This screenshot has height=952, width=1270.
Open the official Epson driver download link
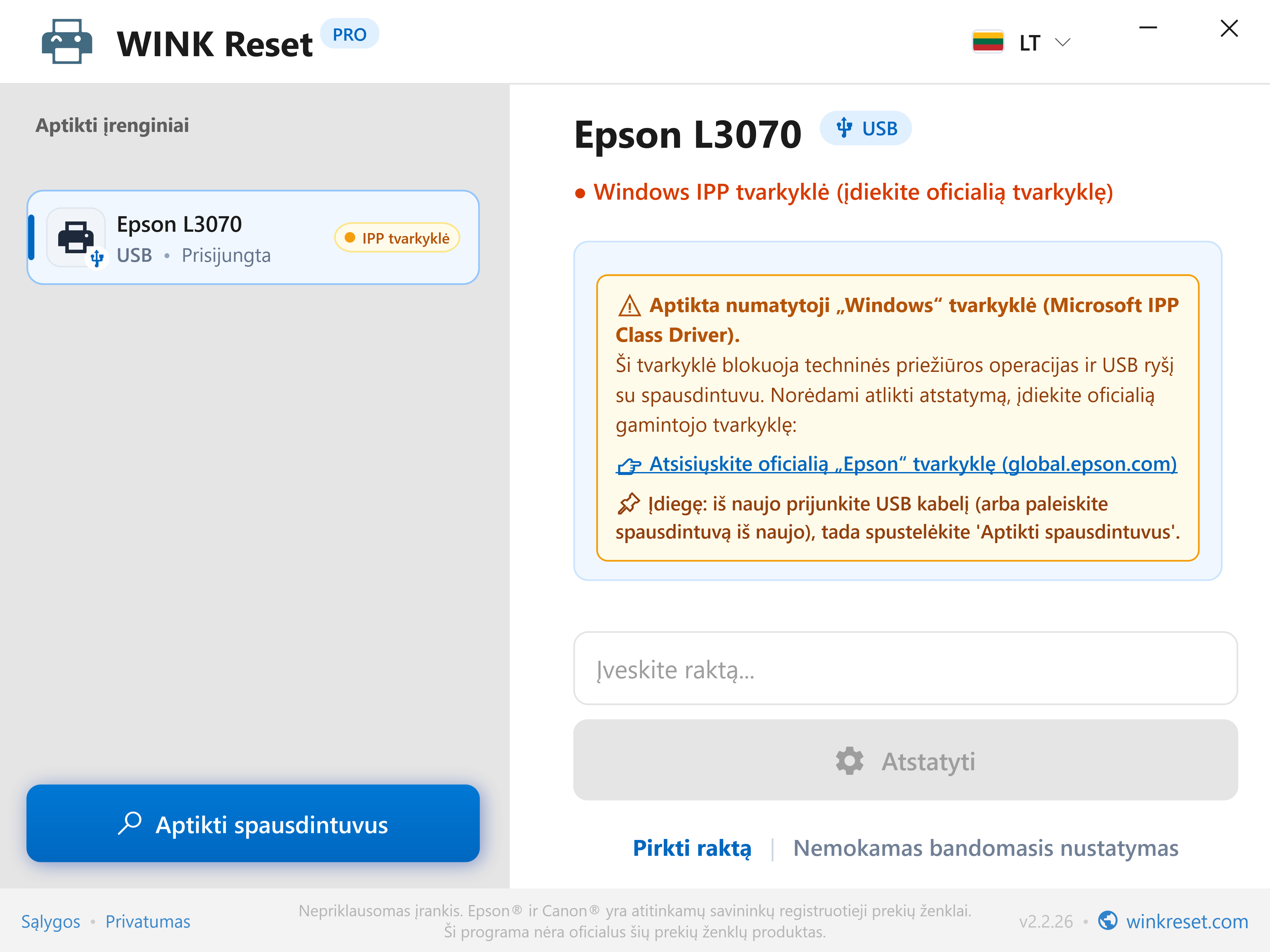pos(896,464)
